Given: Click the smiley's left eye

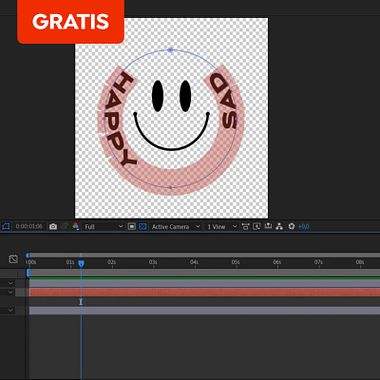Looking at the screenshot, I should (157, 96).
